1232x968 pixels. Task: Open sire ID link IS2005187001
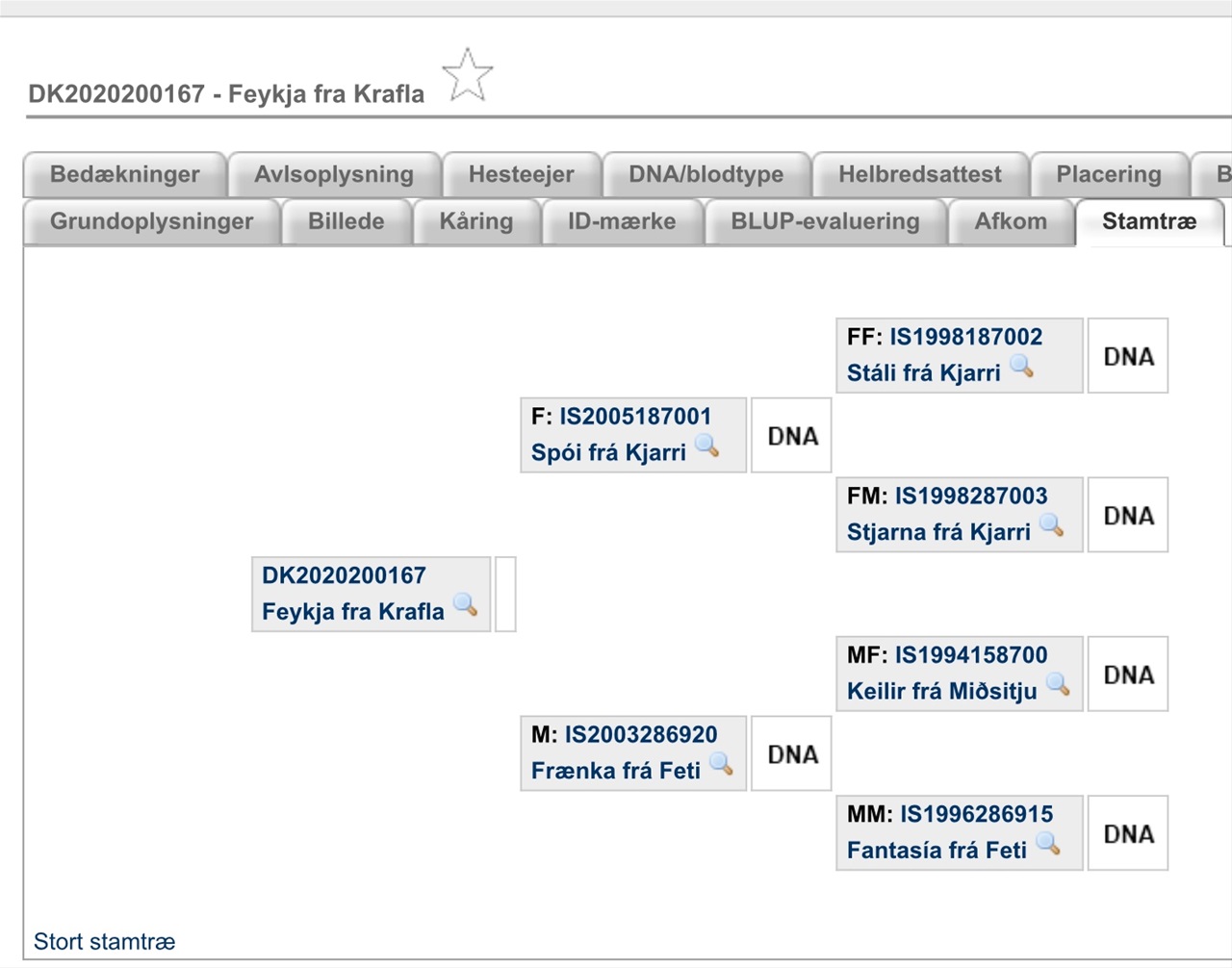pos(635,417)
